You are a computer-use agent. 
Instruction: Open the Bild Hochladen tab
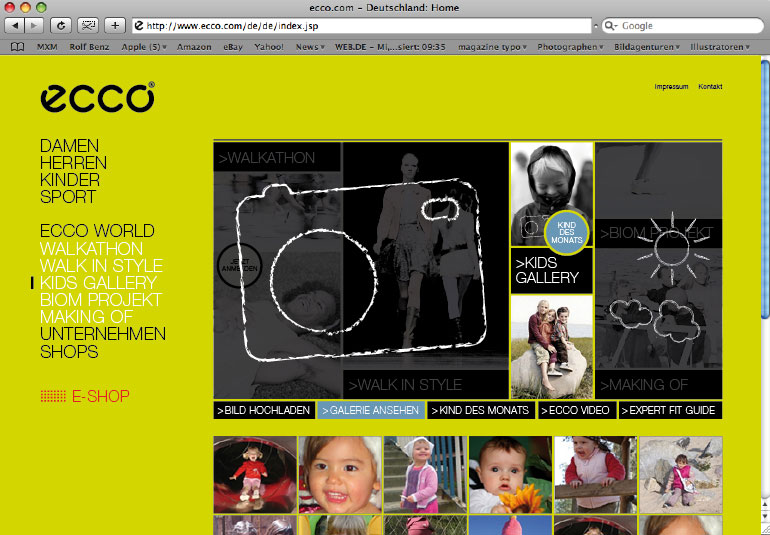click(264, 410)
